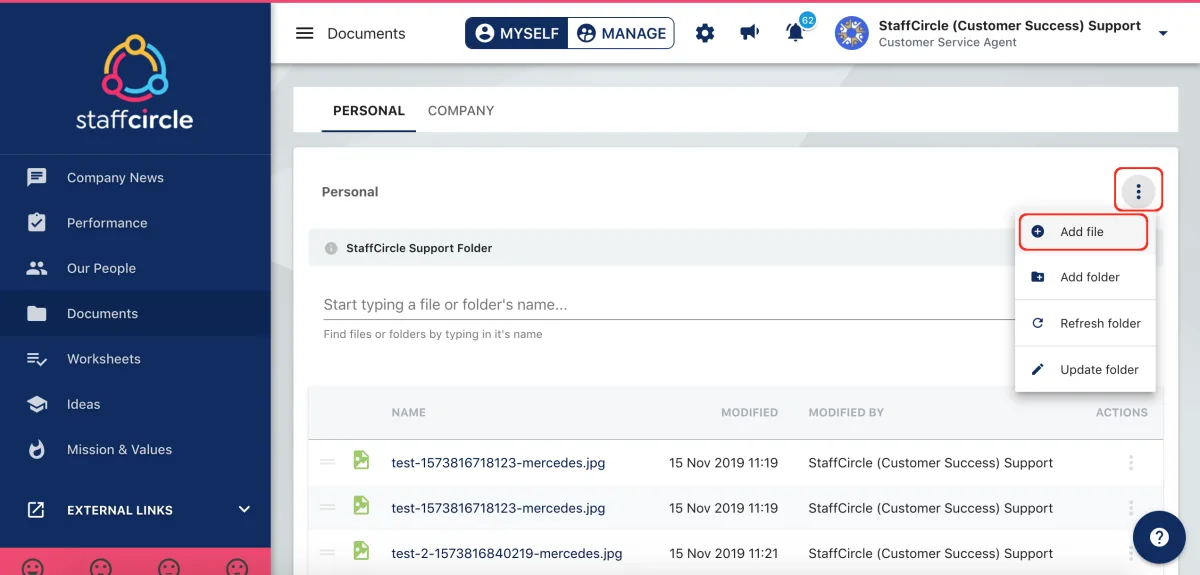Click the user profile avatar
Viewport: 1200px width, 575px height.
(x=852, y=33)
